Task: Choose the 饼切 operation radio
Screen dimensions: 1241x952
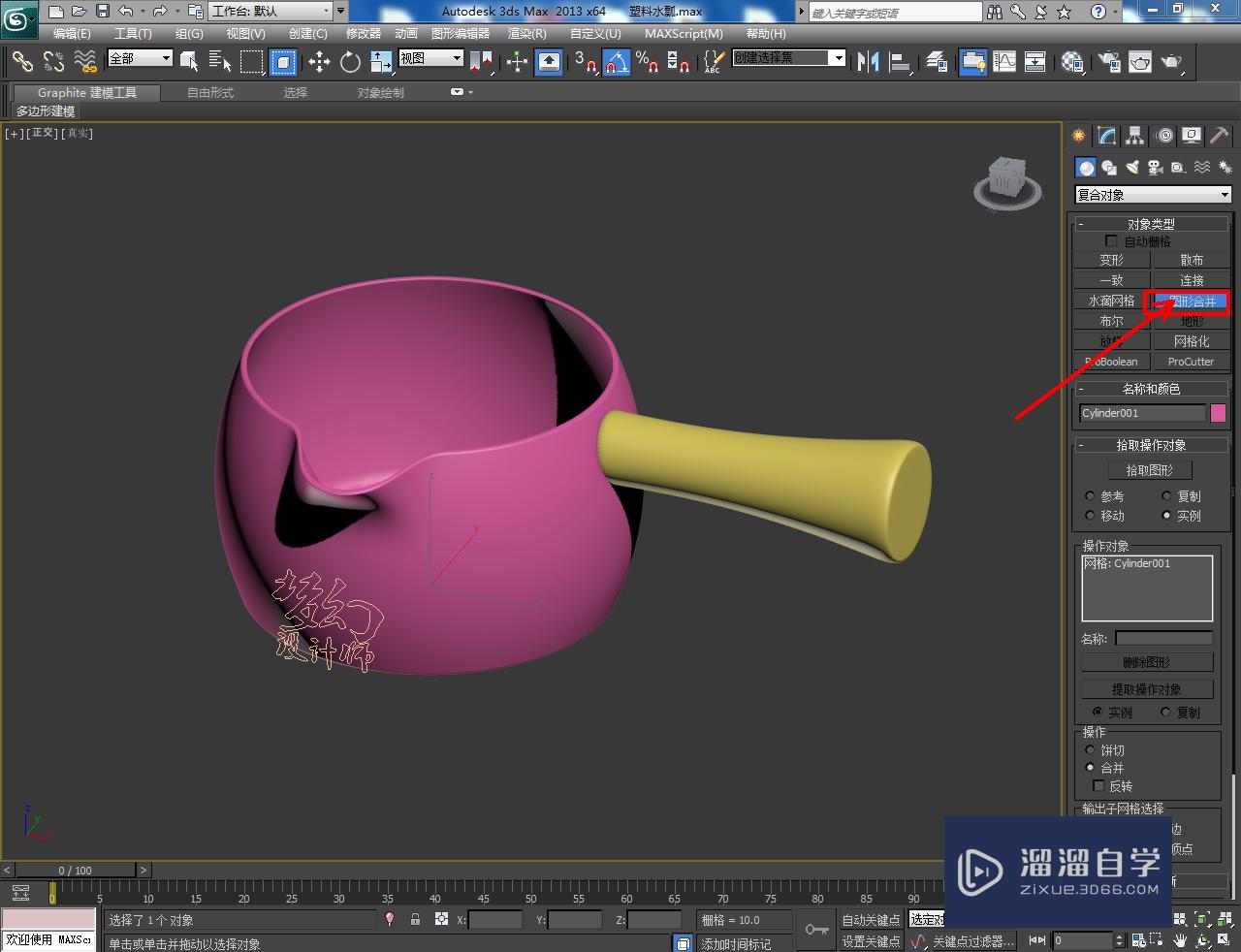Action: pyautogui.click(x=1090, y=750)
